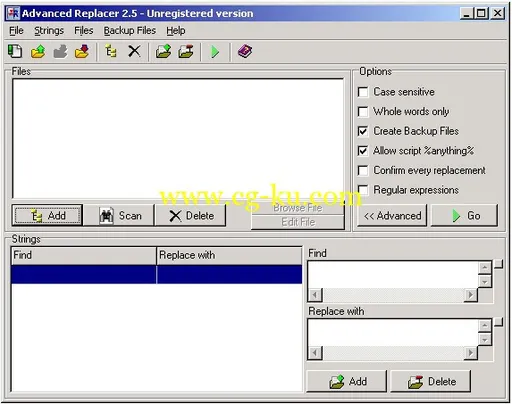This screenshot has height=404, width=512.
Task: Click Replace with box scroll up arrow
Action: (485, 326)
